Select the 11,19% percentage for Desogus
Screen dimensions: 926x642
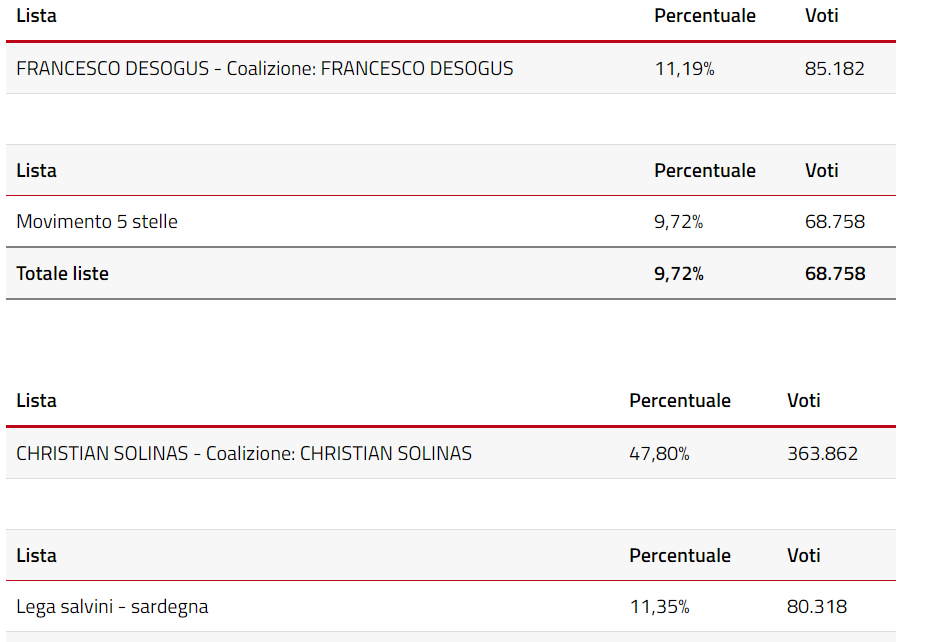[684, 69]
